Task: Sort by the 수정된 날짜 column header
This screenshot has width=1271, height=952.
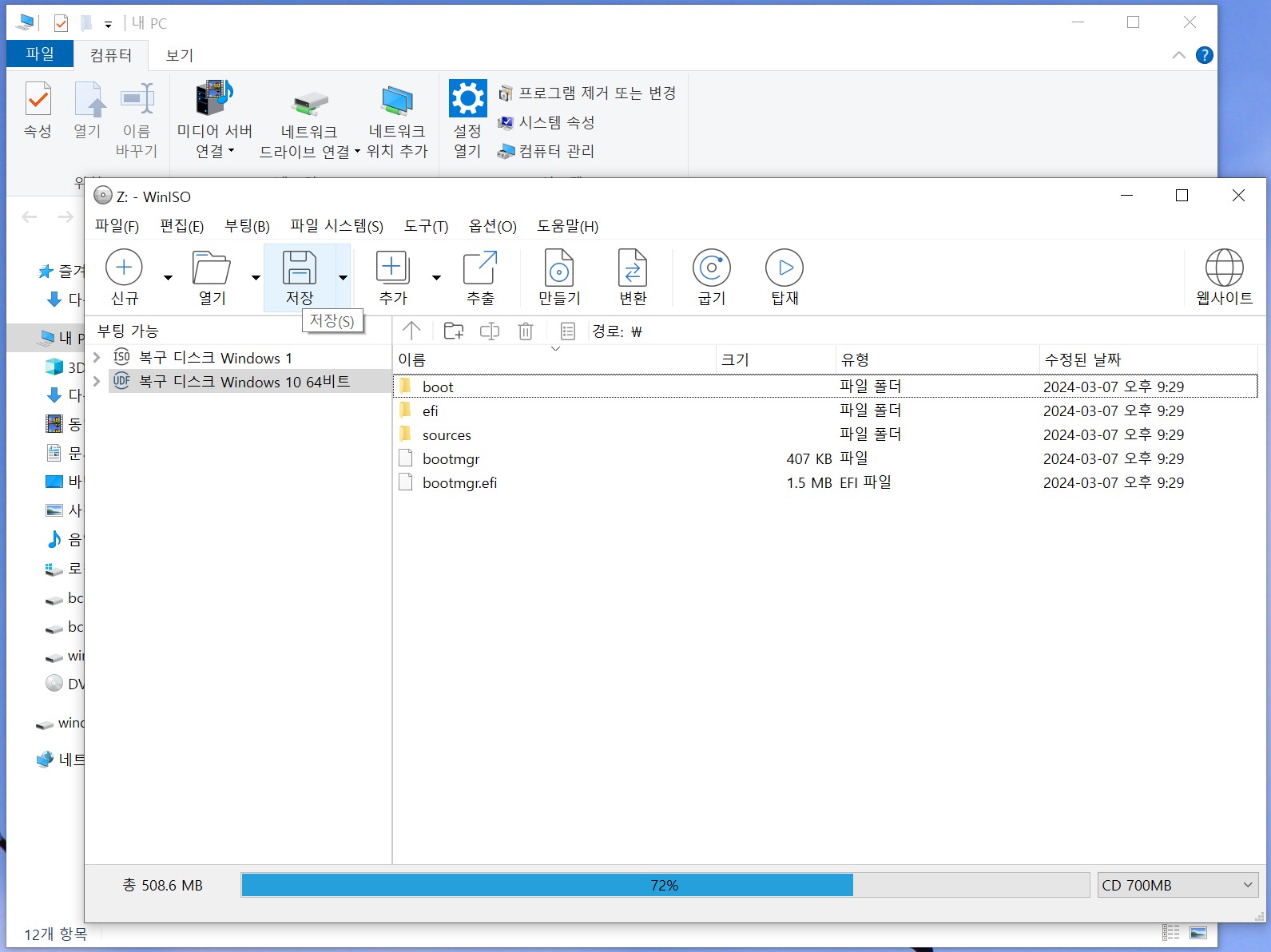Action: point(1148,359)
